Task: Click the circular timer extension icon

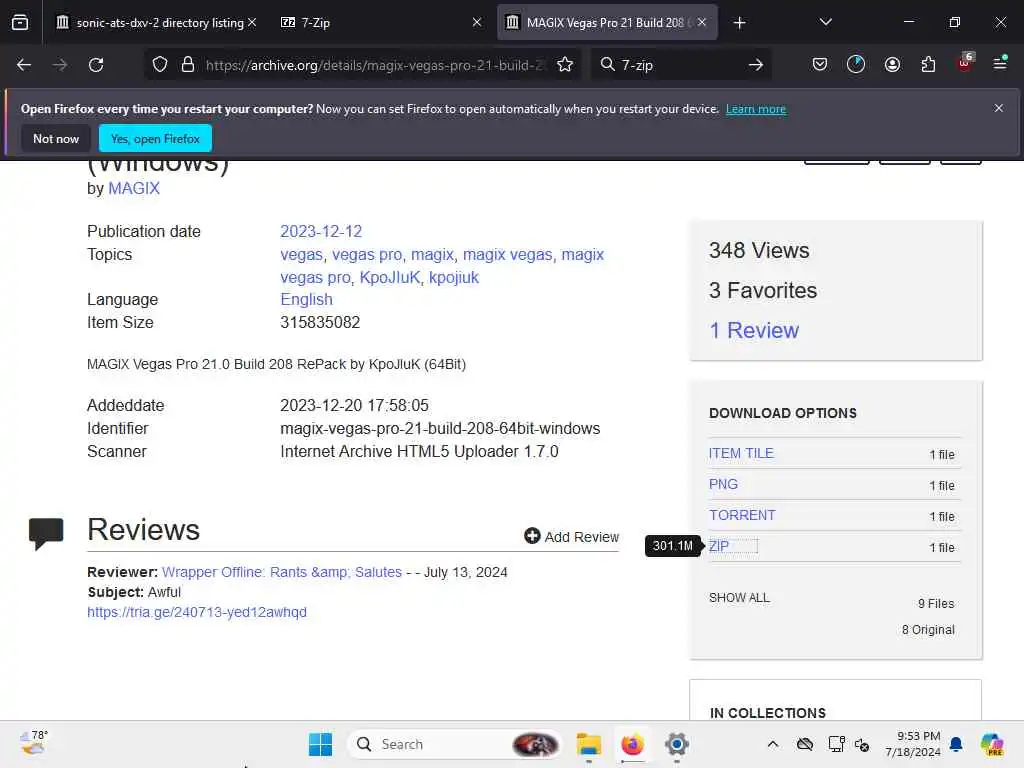Action: [x=856, y=64]
